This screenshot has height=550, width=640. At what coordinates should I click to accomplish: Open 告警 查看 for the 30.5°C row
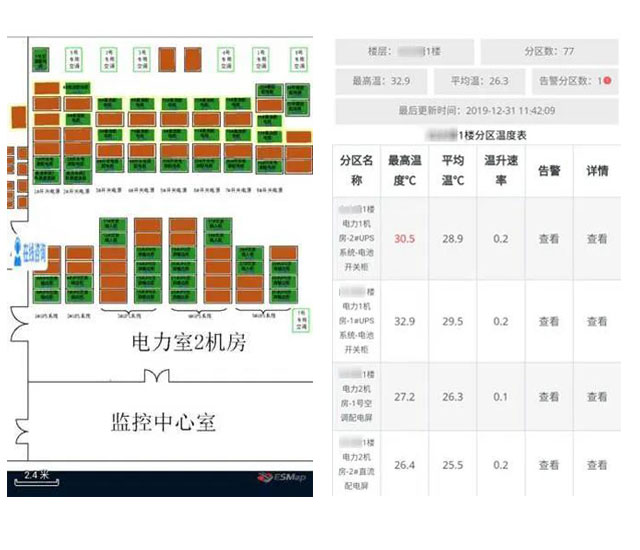click(549, 239)
